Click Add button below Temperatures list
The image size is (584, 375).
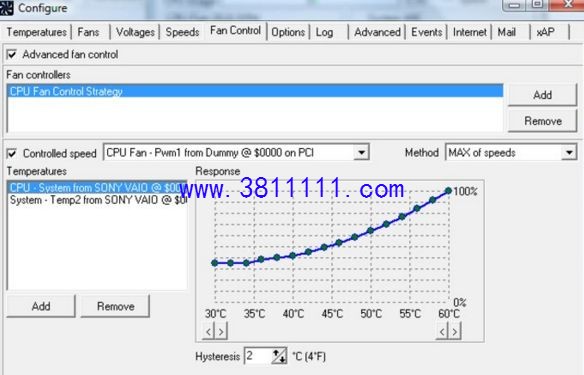41,306
